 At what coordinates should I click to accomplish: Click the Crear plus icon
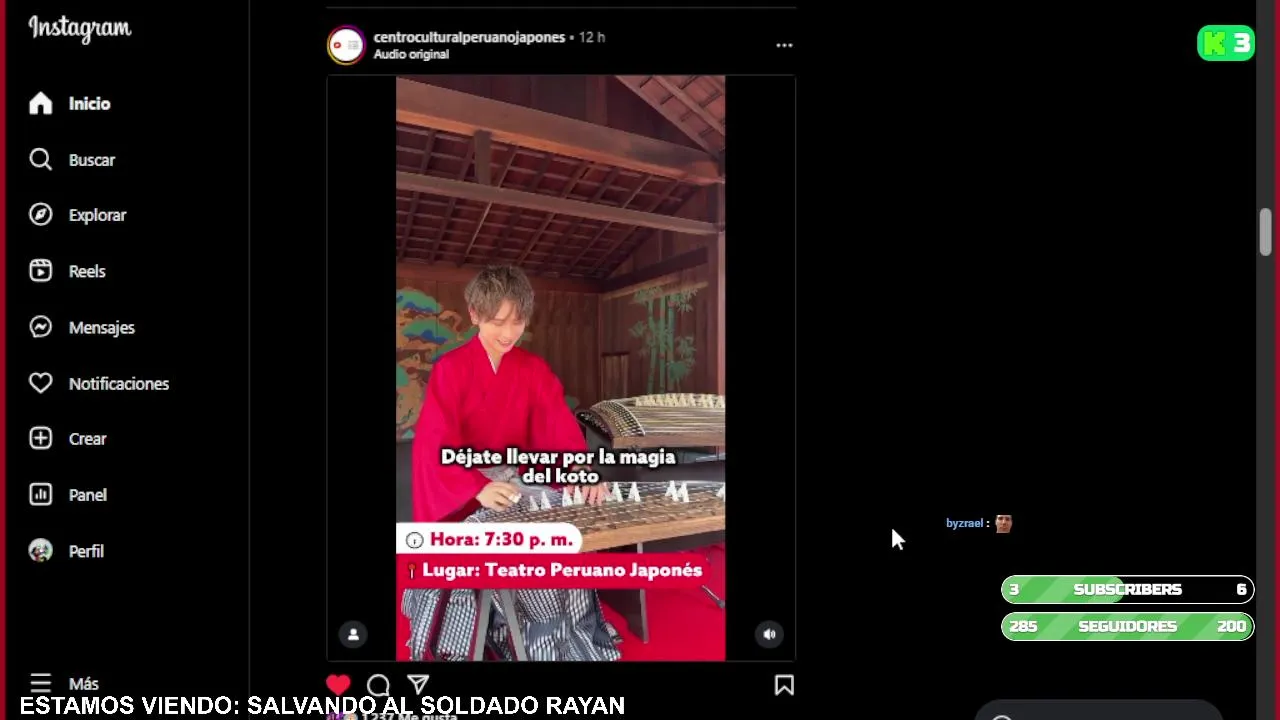point(40,439)
